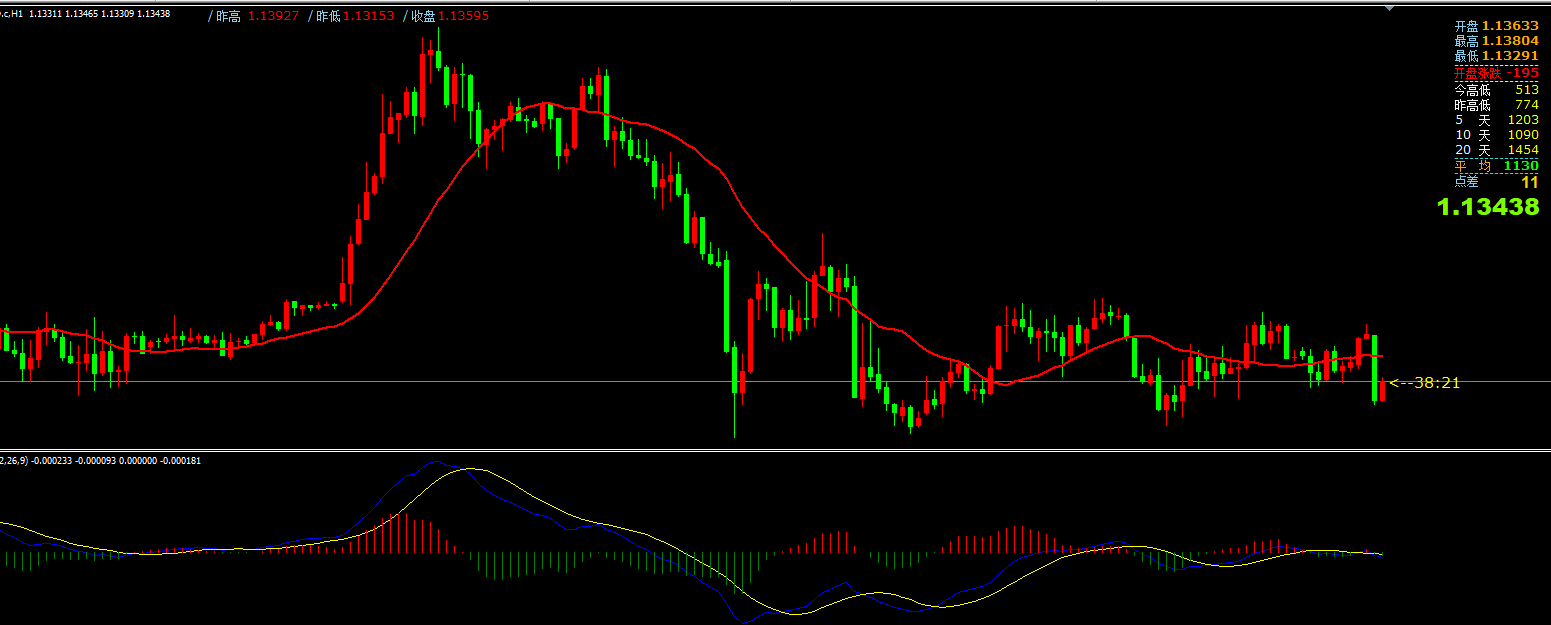This screenshot has height=625, width=1551.
Task: Select the H1 OHLC header text at top-left
Action: [86, 14]
